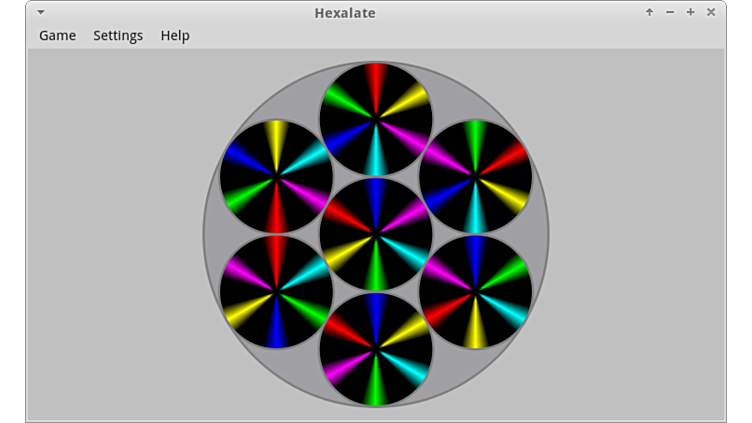Open the Game menu

point(57,35)
